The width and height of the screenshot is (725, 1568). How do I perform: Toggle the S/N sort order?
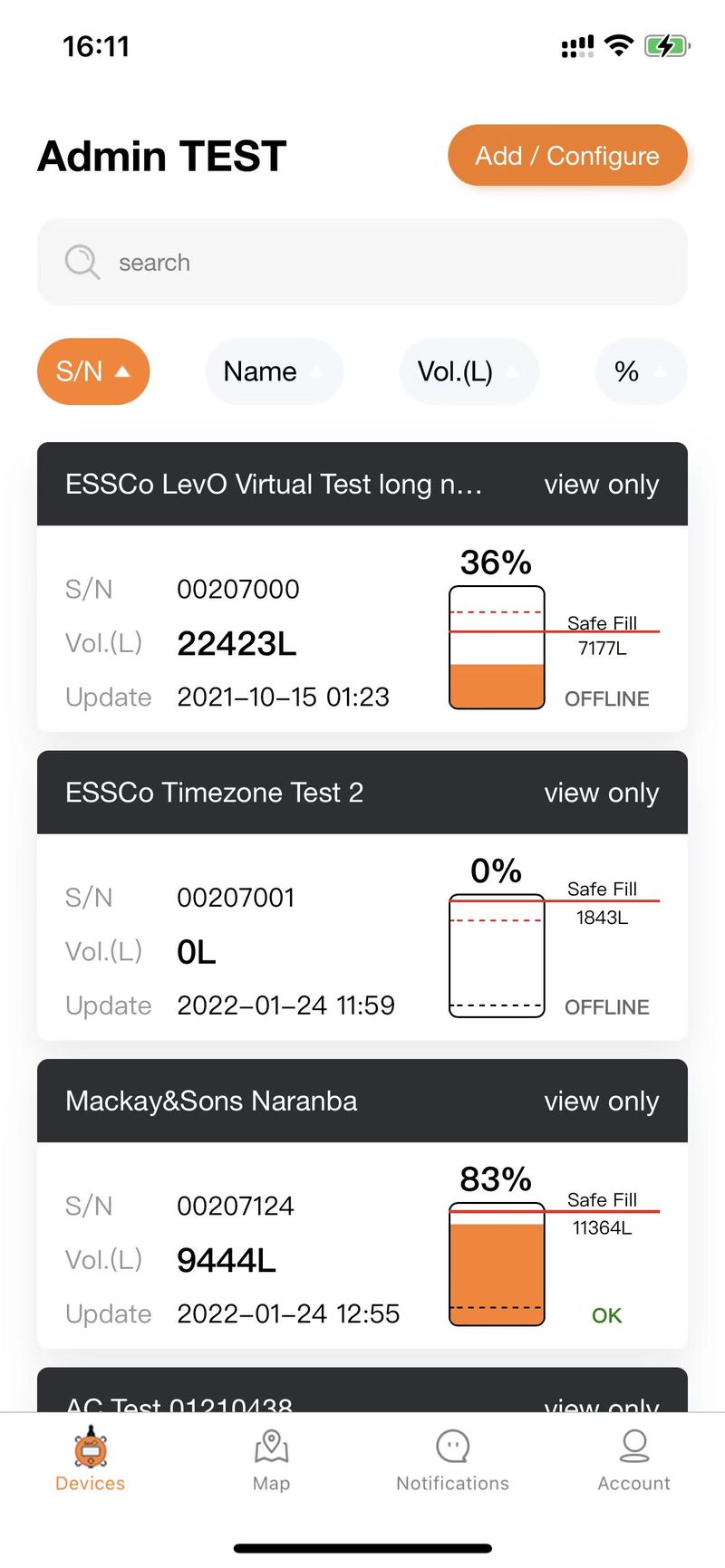click(x=93, y=371)
